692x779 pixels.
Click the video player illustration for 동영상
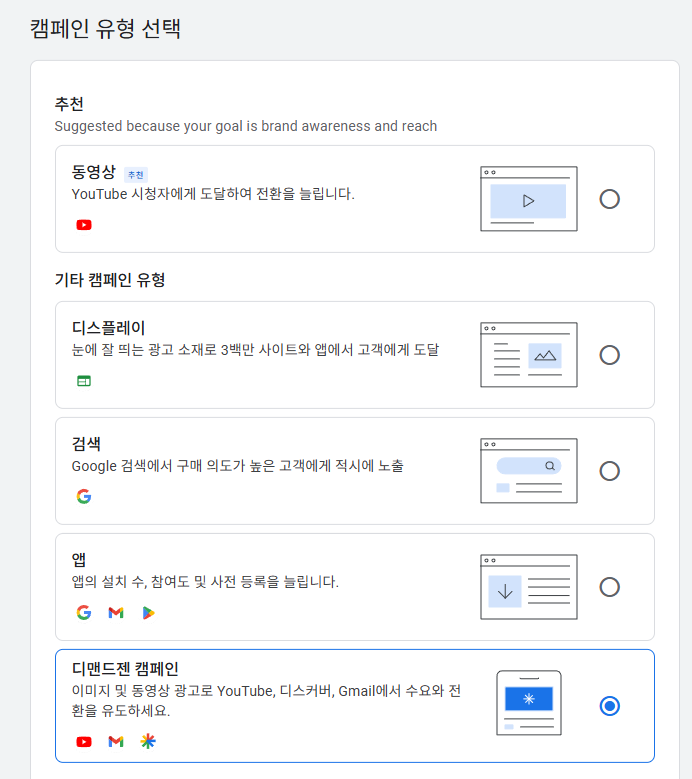tap(529, 199)
